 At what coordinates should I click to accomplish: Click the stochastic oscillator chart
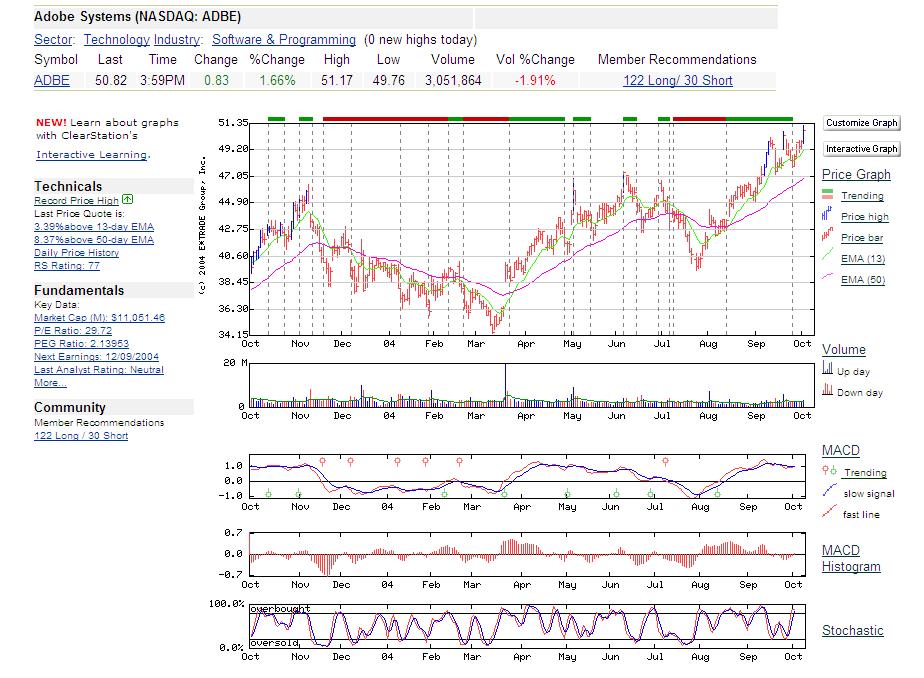[527, 626]
